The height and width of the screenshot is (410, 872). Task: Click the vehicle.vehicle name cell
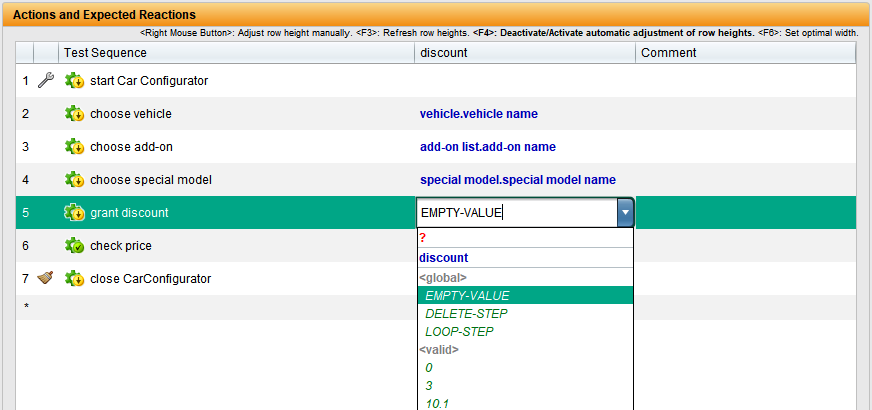pos(479,114)
